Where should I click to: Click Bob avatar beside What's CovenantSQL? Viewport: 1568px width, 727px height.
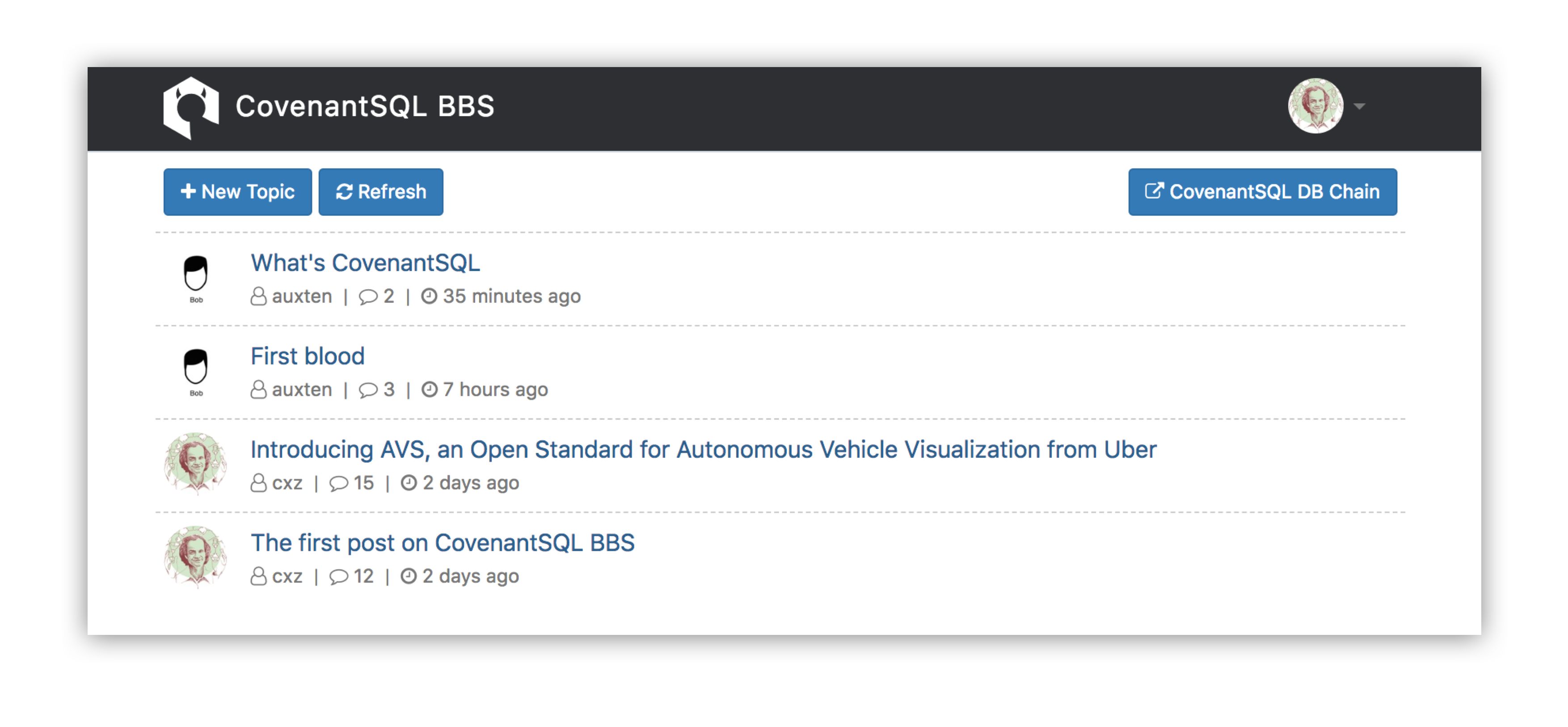tap(195, 278)
